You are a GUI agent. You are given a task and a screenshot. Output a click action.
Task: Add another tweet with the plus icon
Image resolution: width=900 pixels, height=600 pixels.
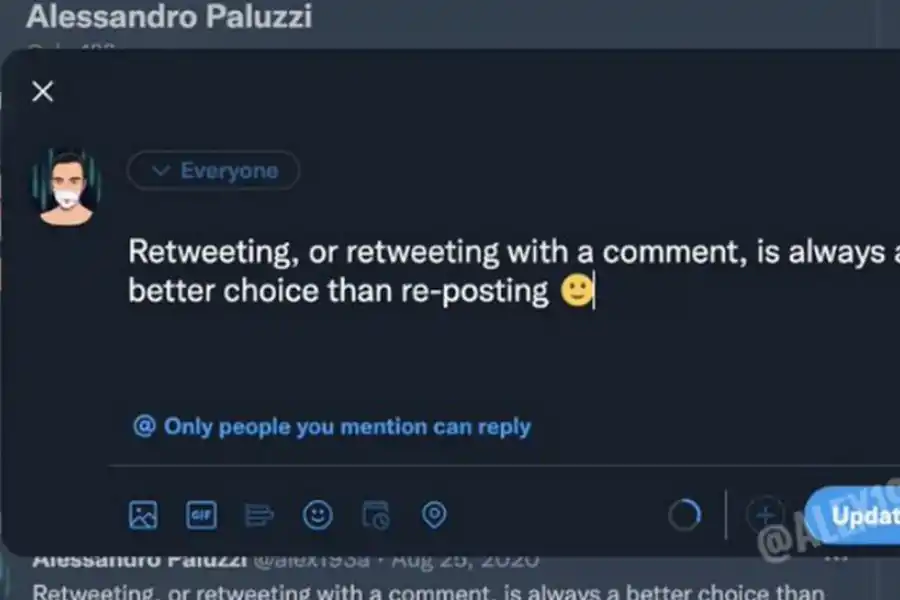click(765, 515)
